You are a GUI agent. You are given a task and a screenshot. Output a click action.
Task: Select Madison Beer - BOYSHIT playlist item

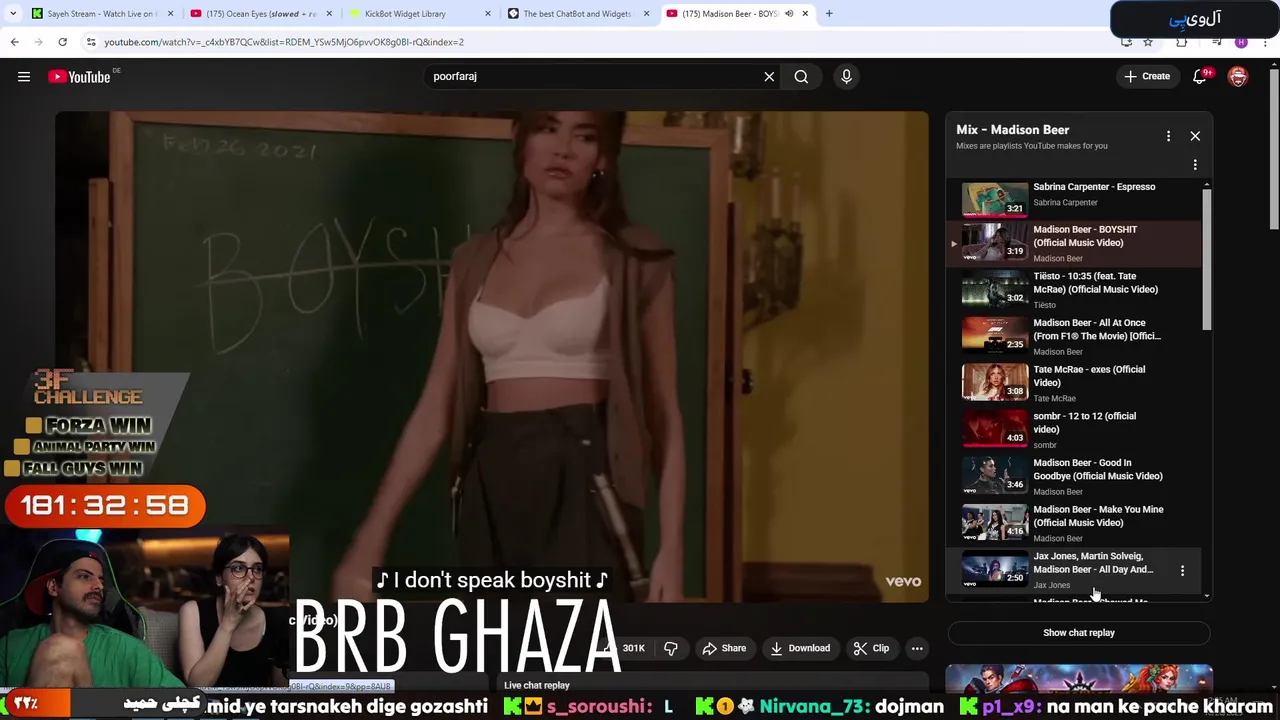1075,244
